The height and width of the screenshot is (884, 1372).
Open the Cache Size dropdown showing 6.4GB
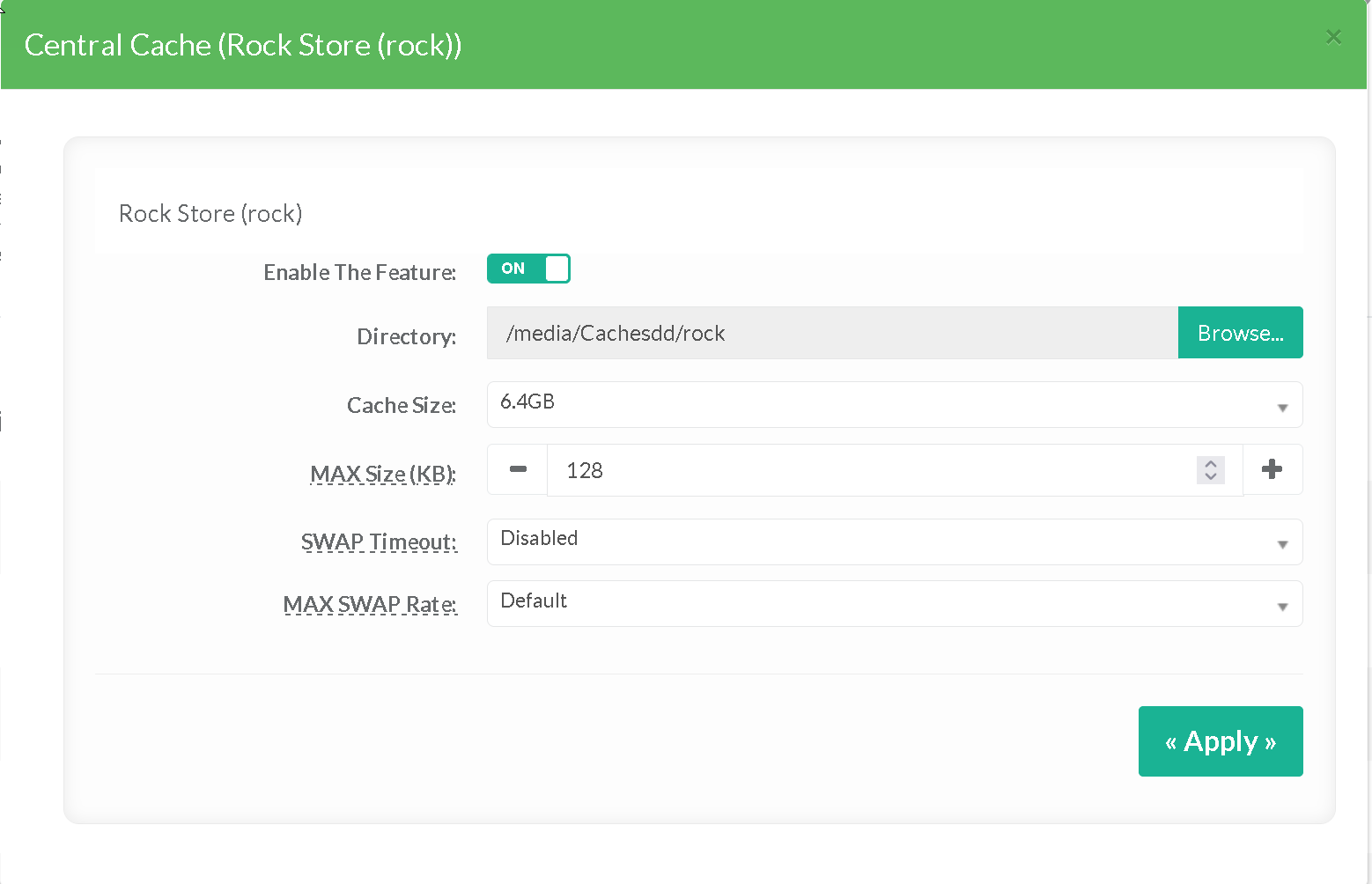(x=881, y=404)
